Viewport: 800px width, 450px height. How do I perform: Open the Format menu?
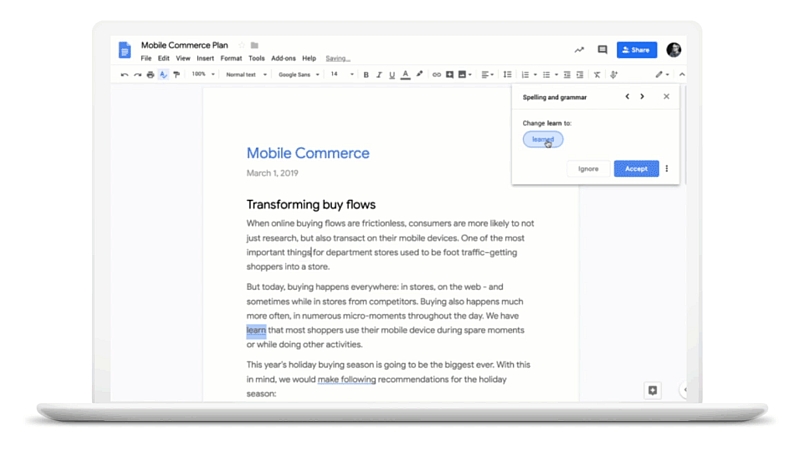[231, 59]
